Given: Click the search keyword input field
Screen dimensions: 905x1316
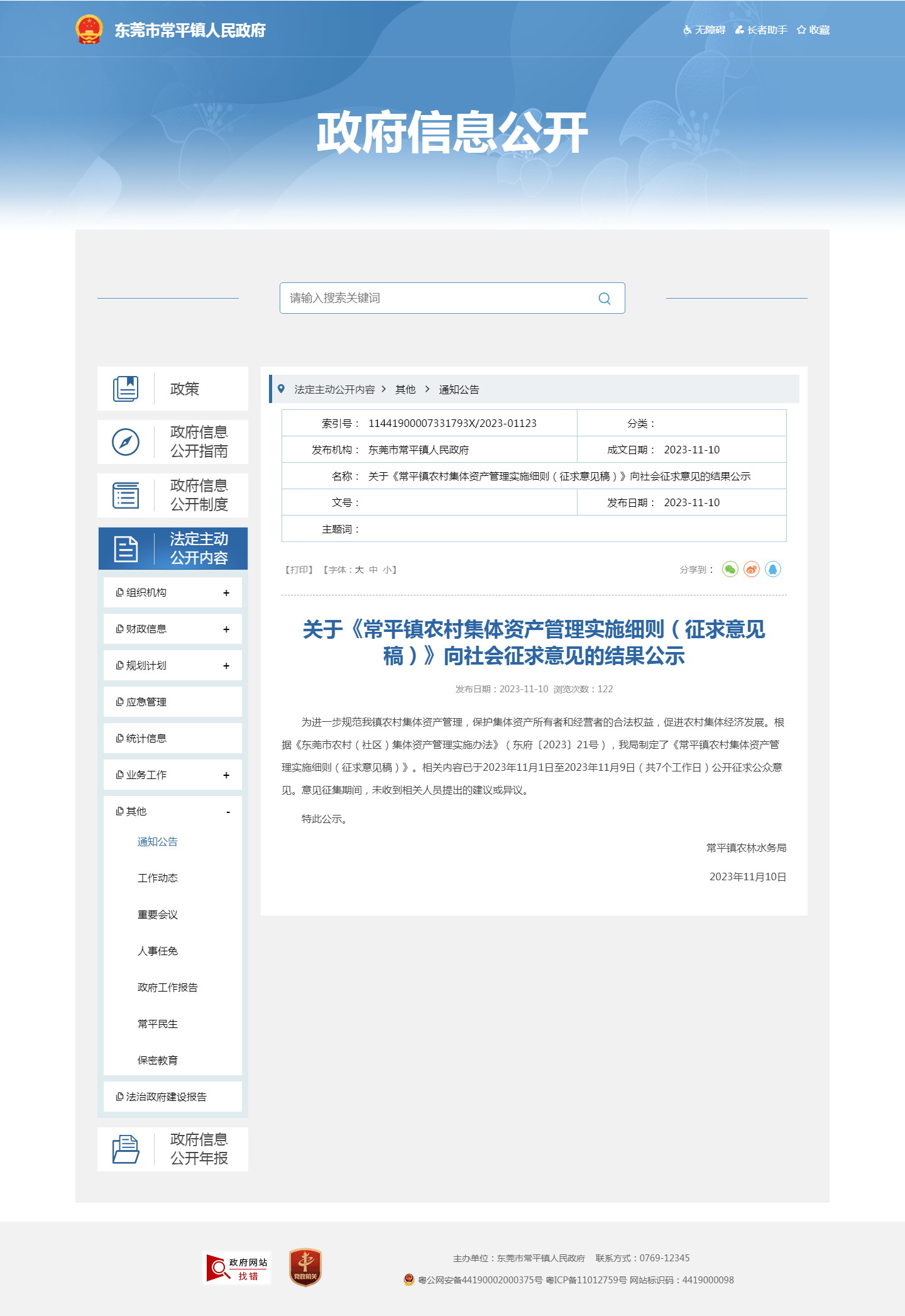Looking at the screenshot, I should (x=437, y=298).
